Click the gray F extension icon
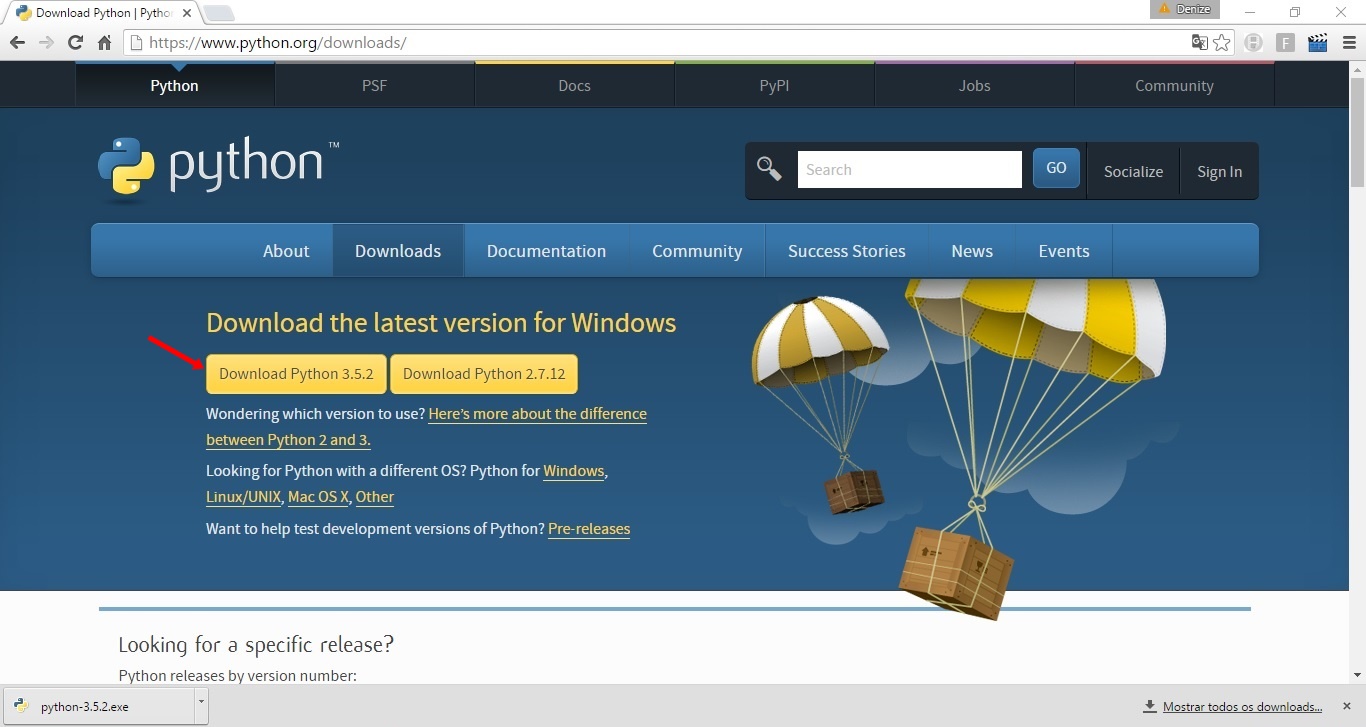 [x=1286, y=43]
